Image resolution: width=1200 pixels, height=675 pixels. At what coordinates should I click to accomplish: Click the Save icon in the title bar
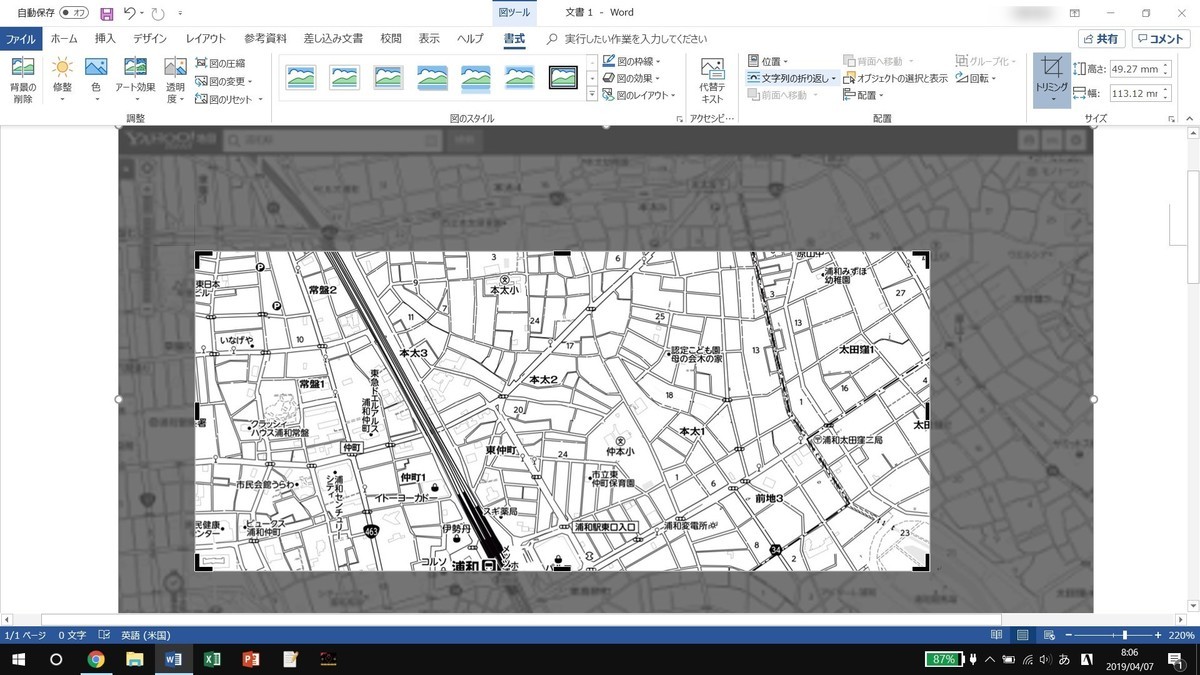106,14
